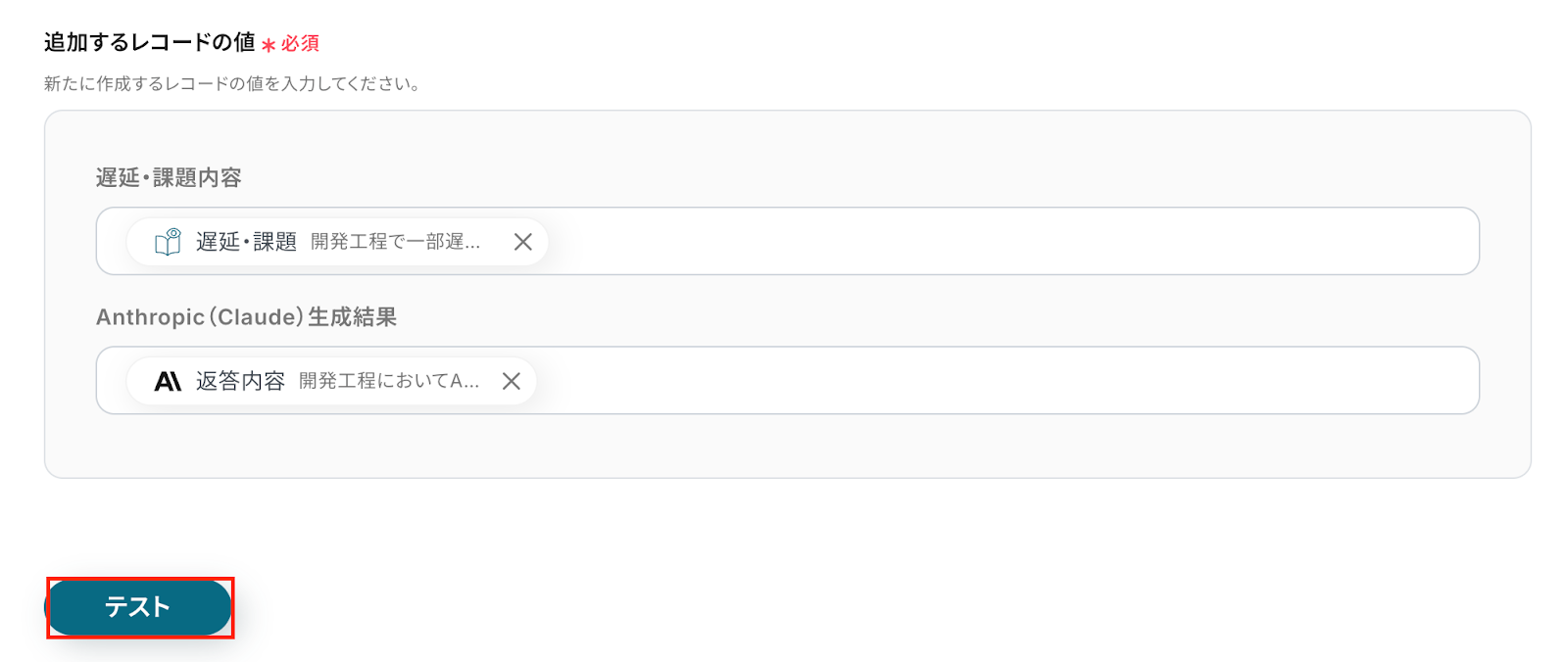The width and height of the screenshot is (1568, 662).
Task: Click the 遅延・課題内容 field label
Action: (x=169, y=178)
